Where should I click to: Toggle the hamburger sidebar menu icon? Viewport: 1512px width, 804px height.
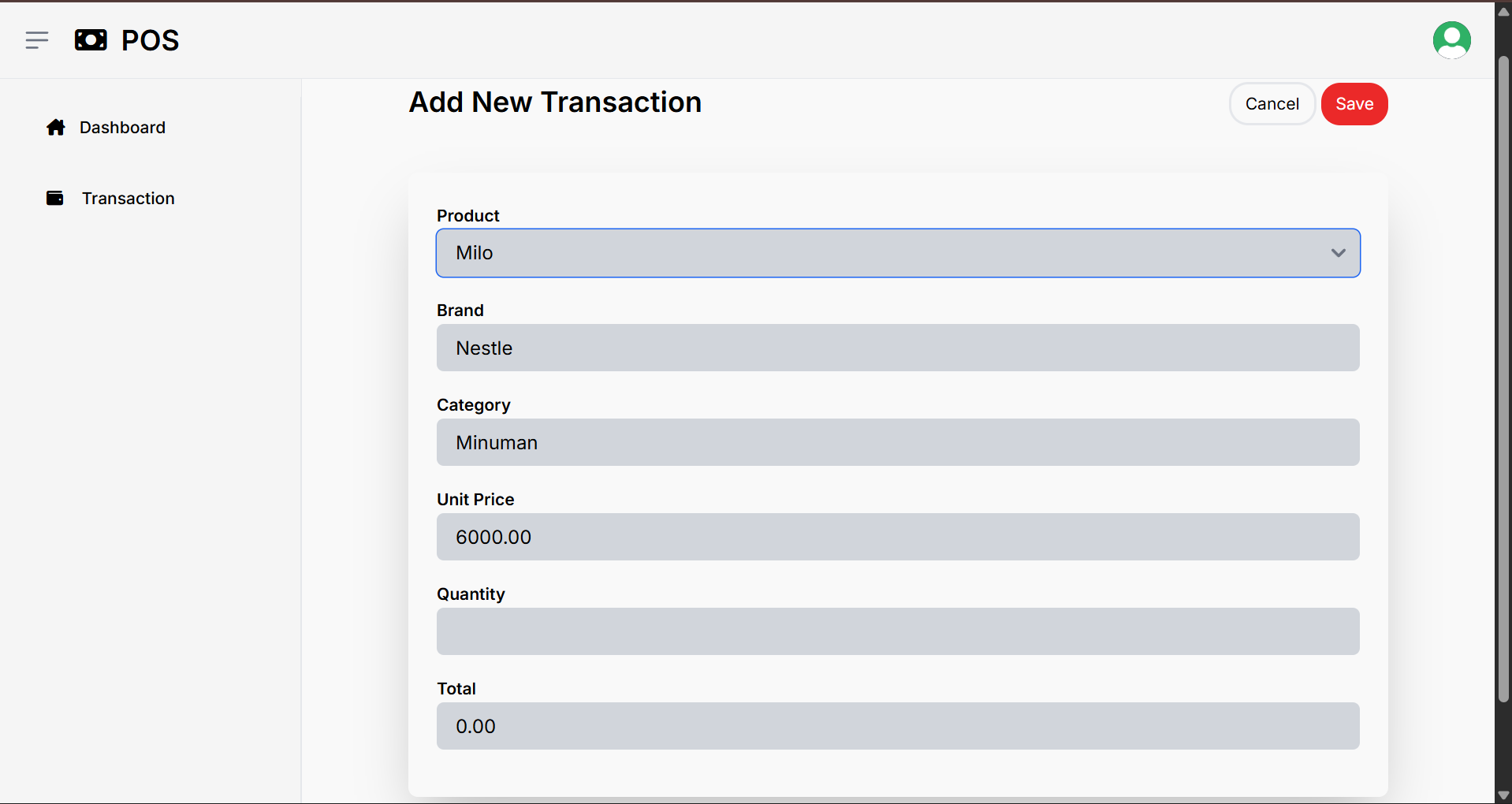[37, 40]
